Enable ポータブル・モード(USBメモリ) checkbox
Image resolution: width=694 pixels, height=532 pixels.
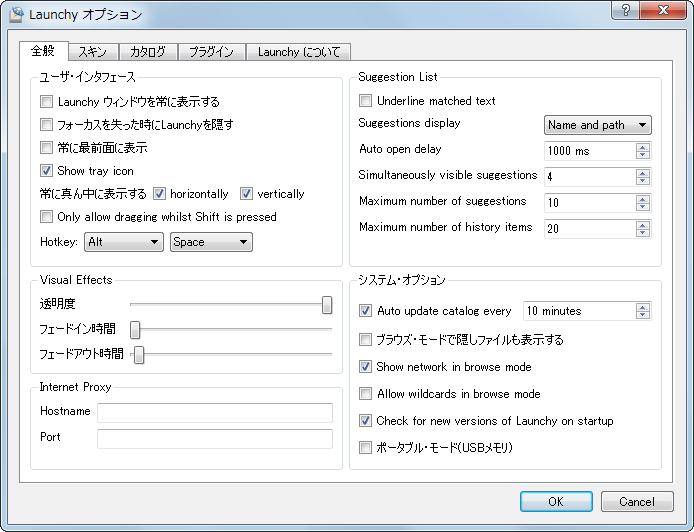point(365,447)
